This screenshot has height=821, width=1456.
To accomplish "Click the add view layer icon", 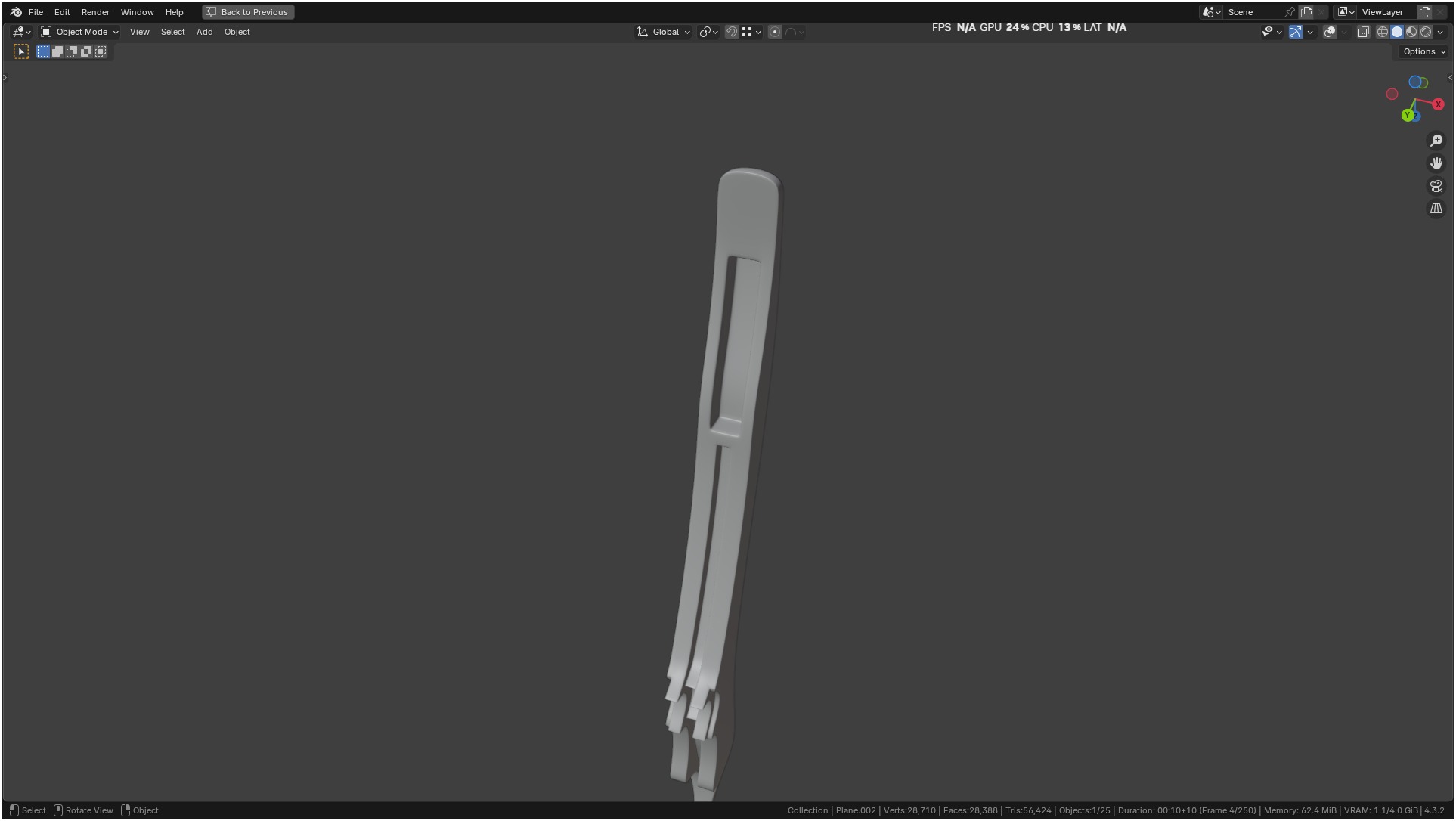I will (1425, 12).
